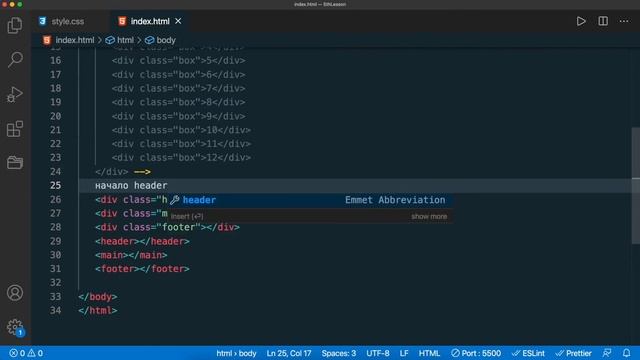Close the index.html tab
This screenshot has width=640, height=360.
coord(178,21)
